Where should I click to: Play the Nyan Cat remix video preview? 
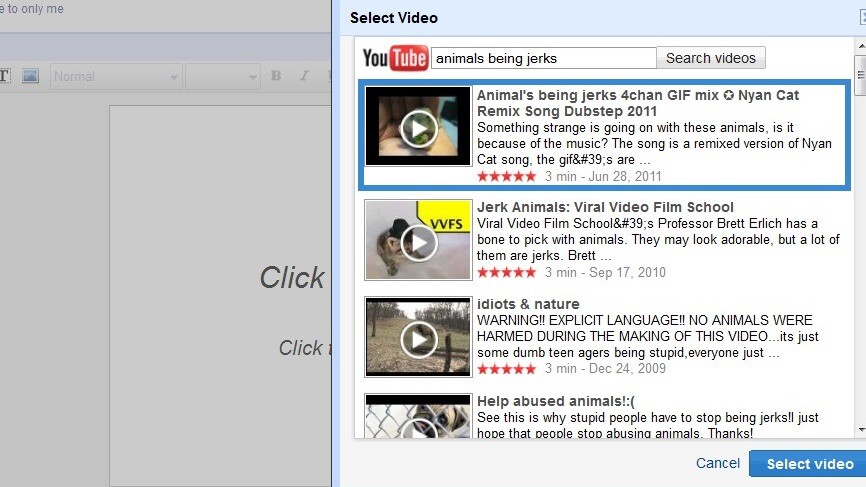pyautogui.click(x=418, y=127)
